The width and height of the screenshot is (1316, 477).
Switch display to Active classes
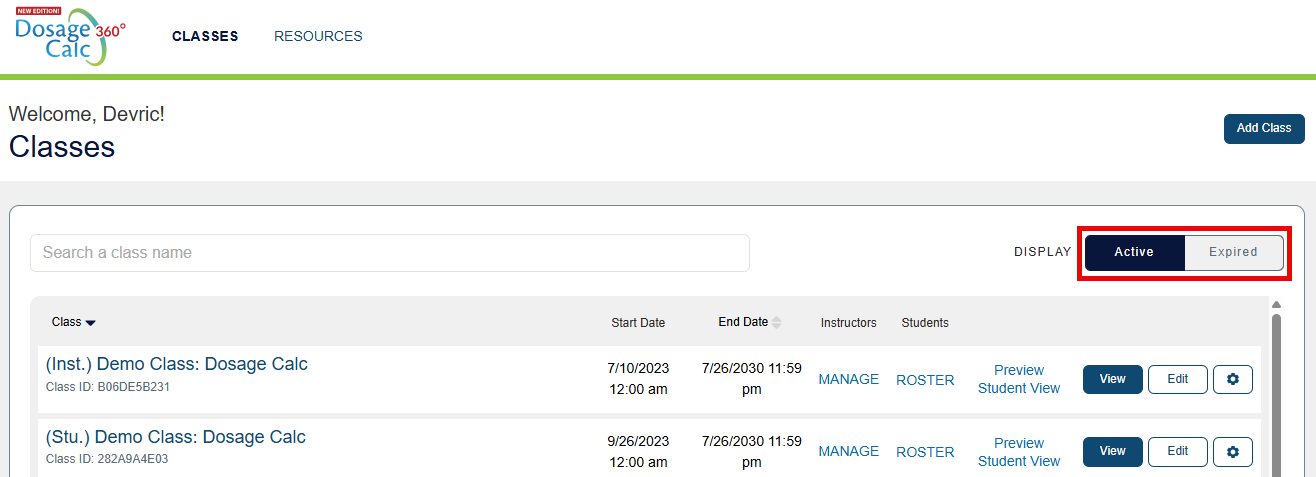point(1134,252)
